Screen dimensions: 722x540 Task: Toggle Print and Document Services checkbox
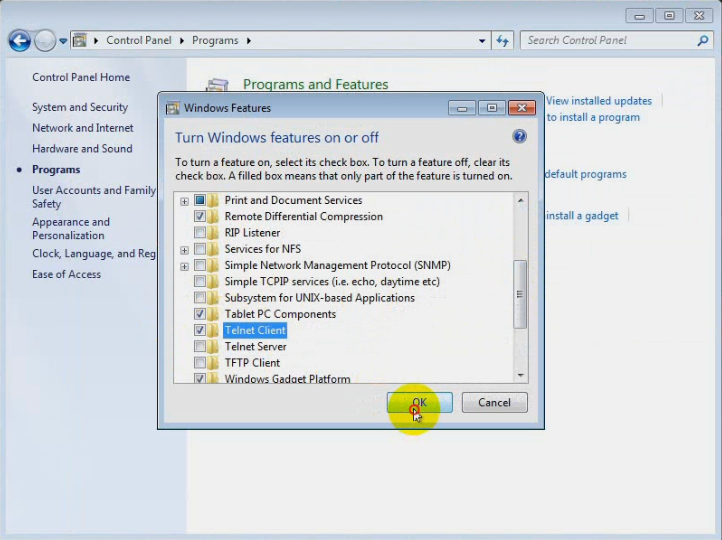200,200
